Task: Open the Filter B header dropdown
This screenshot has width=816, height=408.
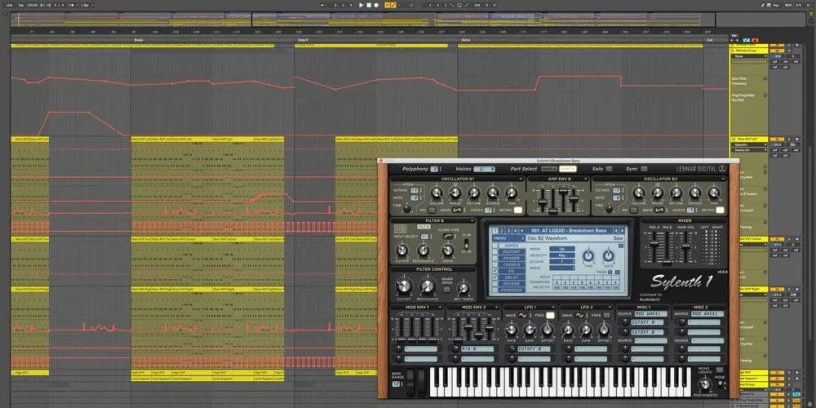Action: 471,221
